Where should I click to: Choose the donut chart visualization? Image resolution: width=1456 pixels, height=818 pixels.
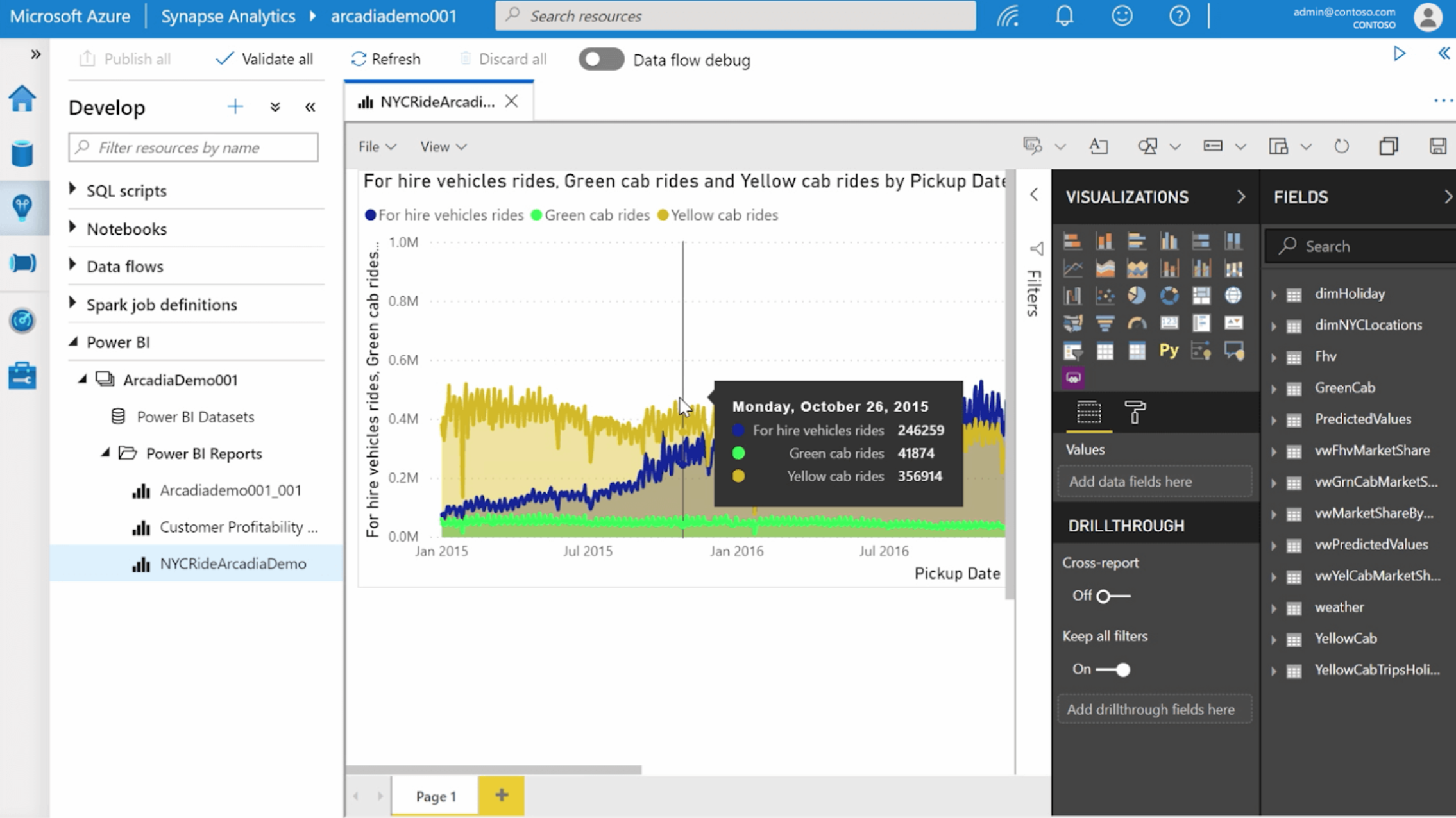coord(1169,295)
